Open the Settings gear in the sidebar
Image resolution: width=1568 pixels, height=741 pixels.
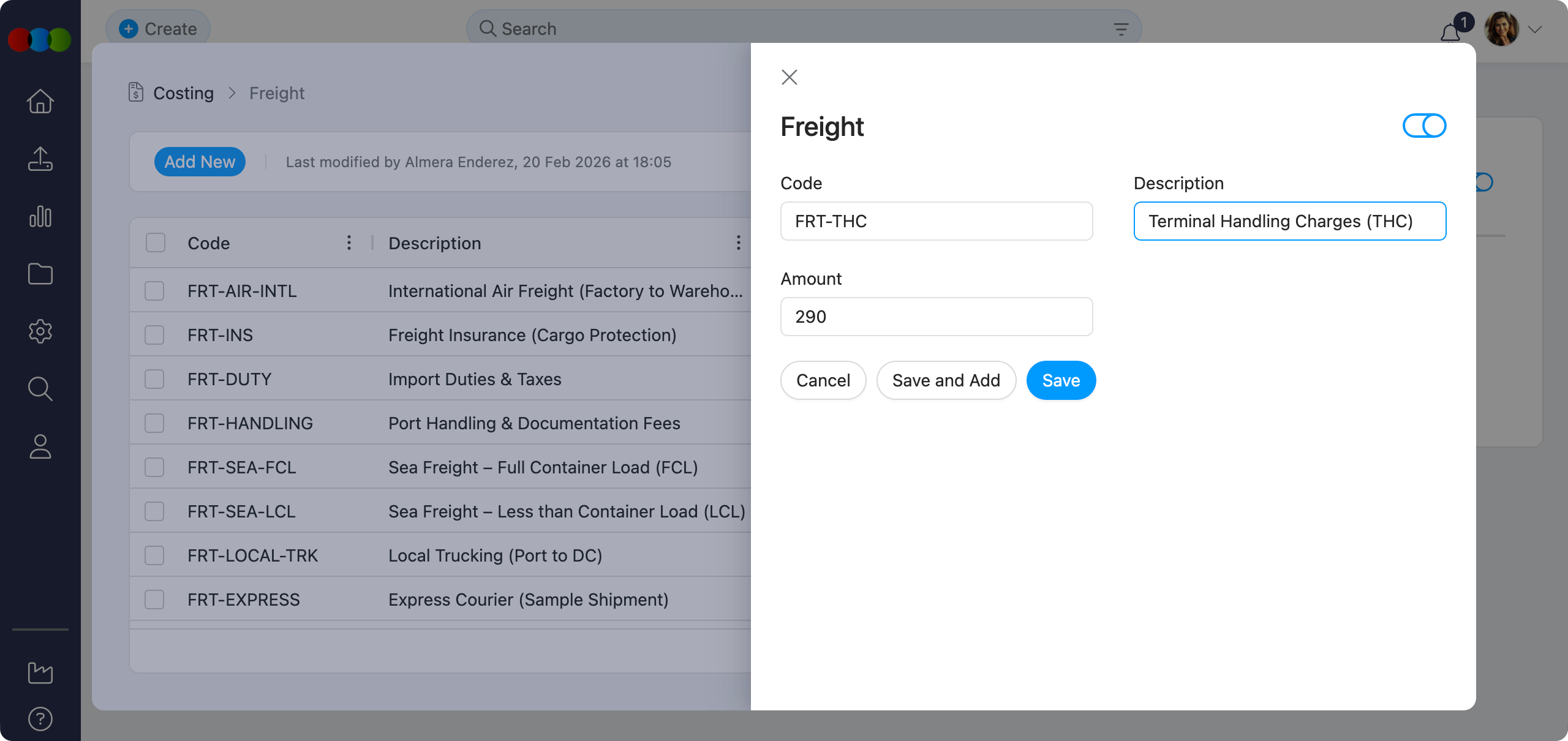point(40,331)
